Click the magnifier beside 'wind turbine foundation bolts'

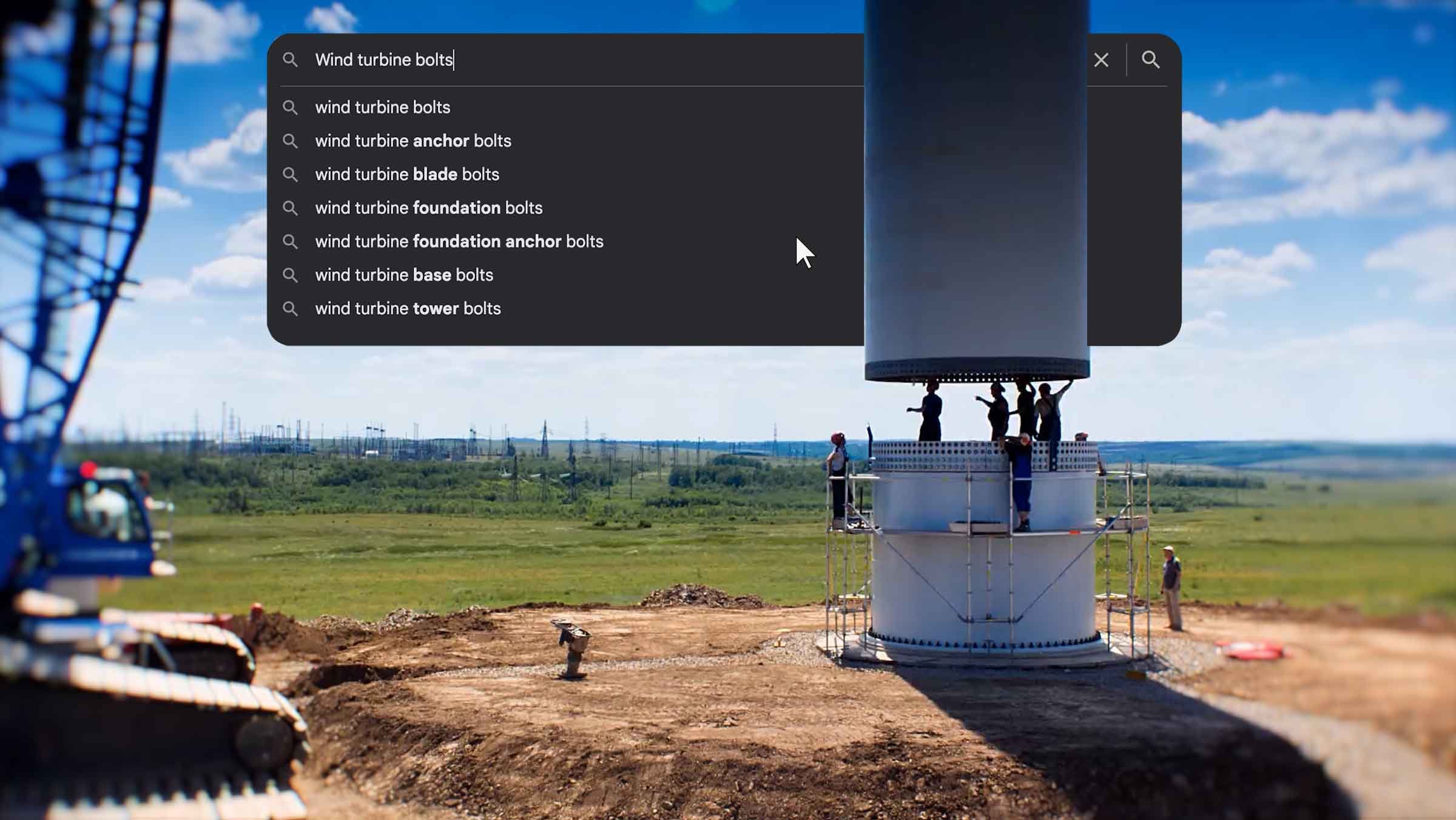[291, 208]
